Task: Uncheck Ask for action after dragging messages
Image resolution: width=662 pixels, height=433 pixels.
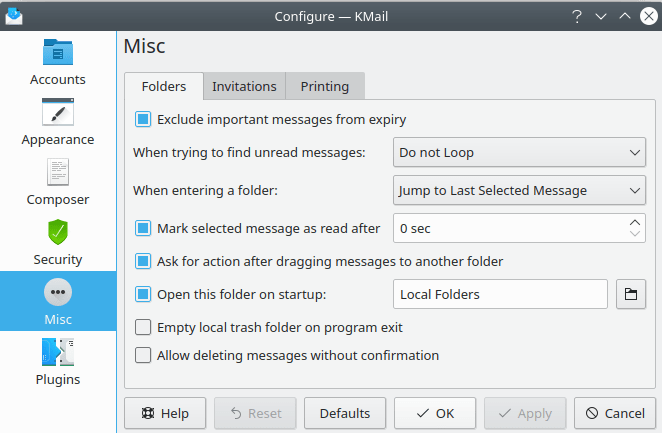Action: (143, 261)
